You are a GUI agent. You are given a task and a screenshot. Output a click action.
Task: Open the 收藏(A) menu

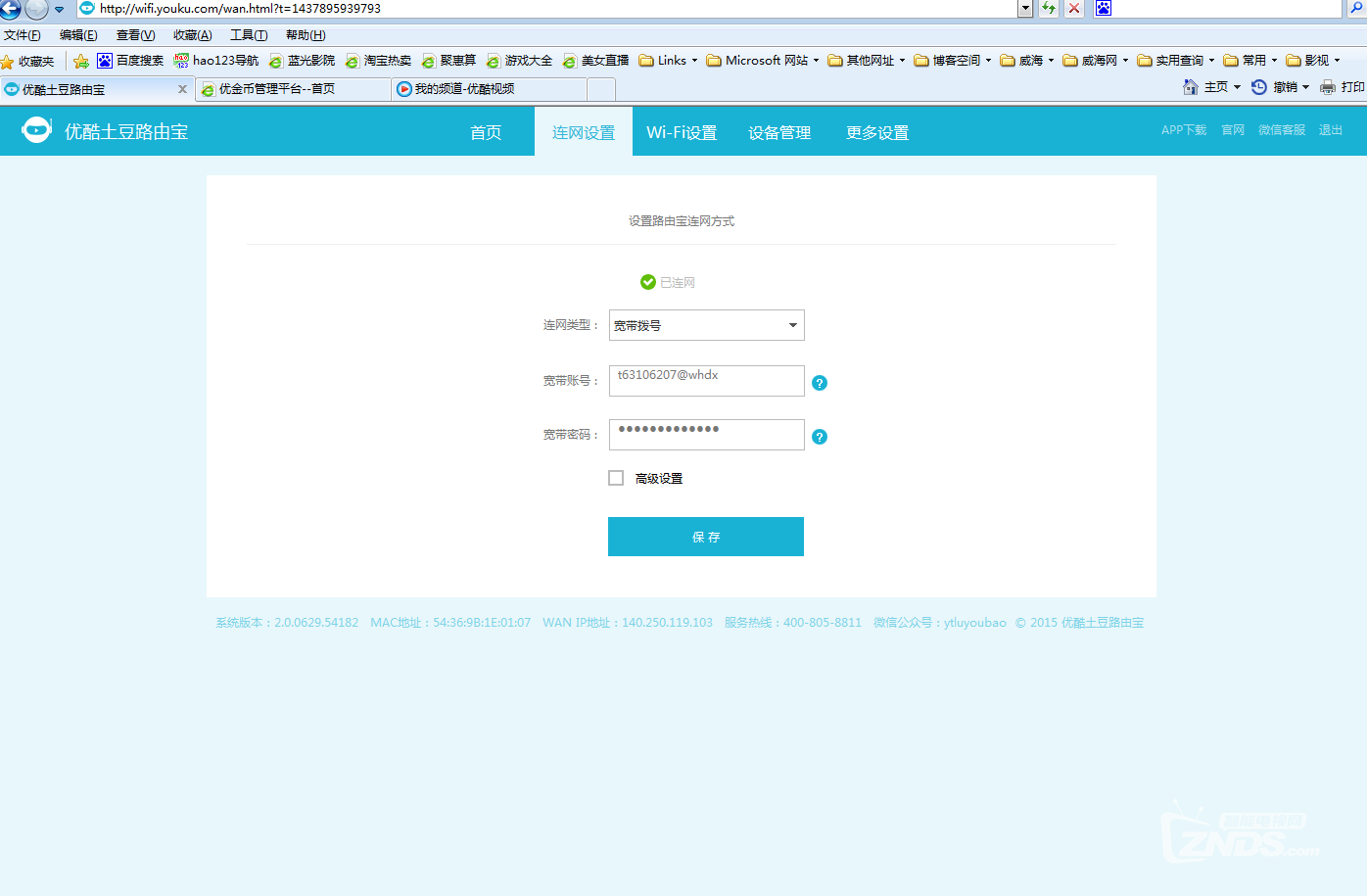pyautogui.click(x=193, y=35)
